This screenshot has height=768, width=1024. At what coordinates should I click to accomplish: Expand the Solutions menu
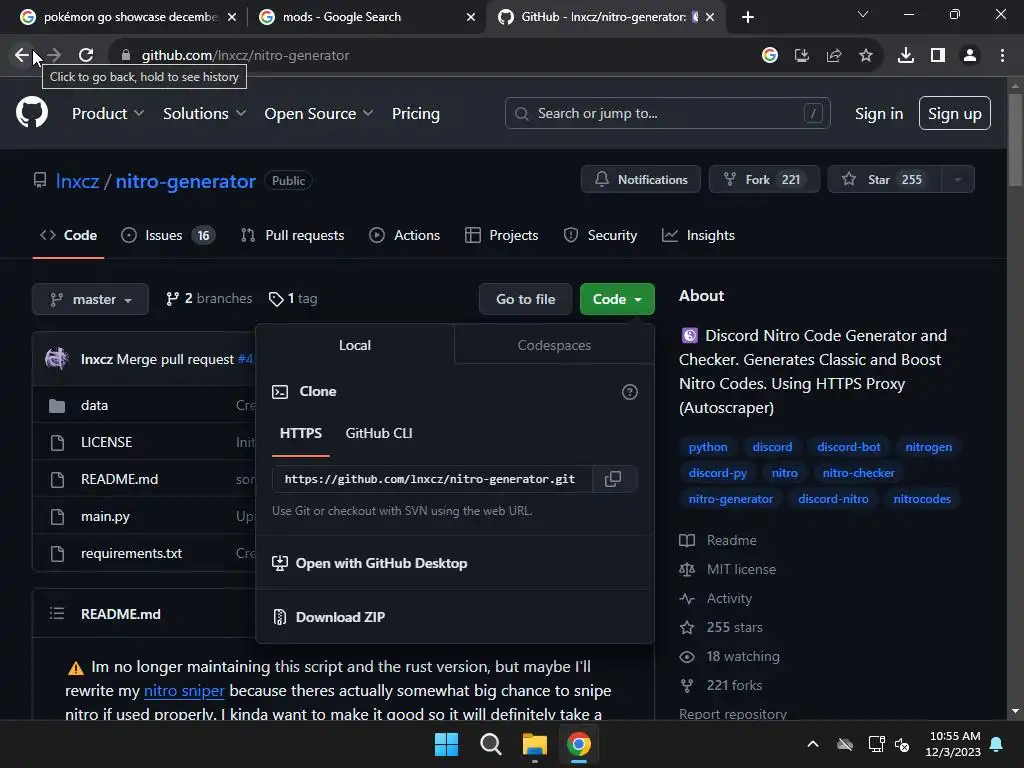(x=204, y=114)
